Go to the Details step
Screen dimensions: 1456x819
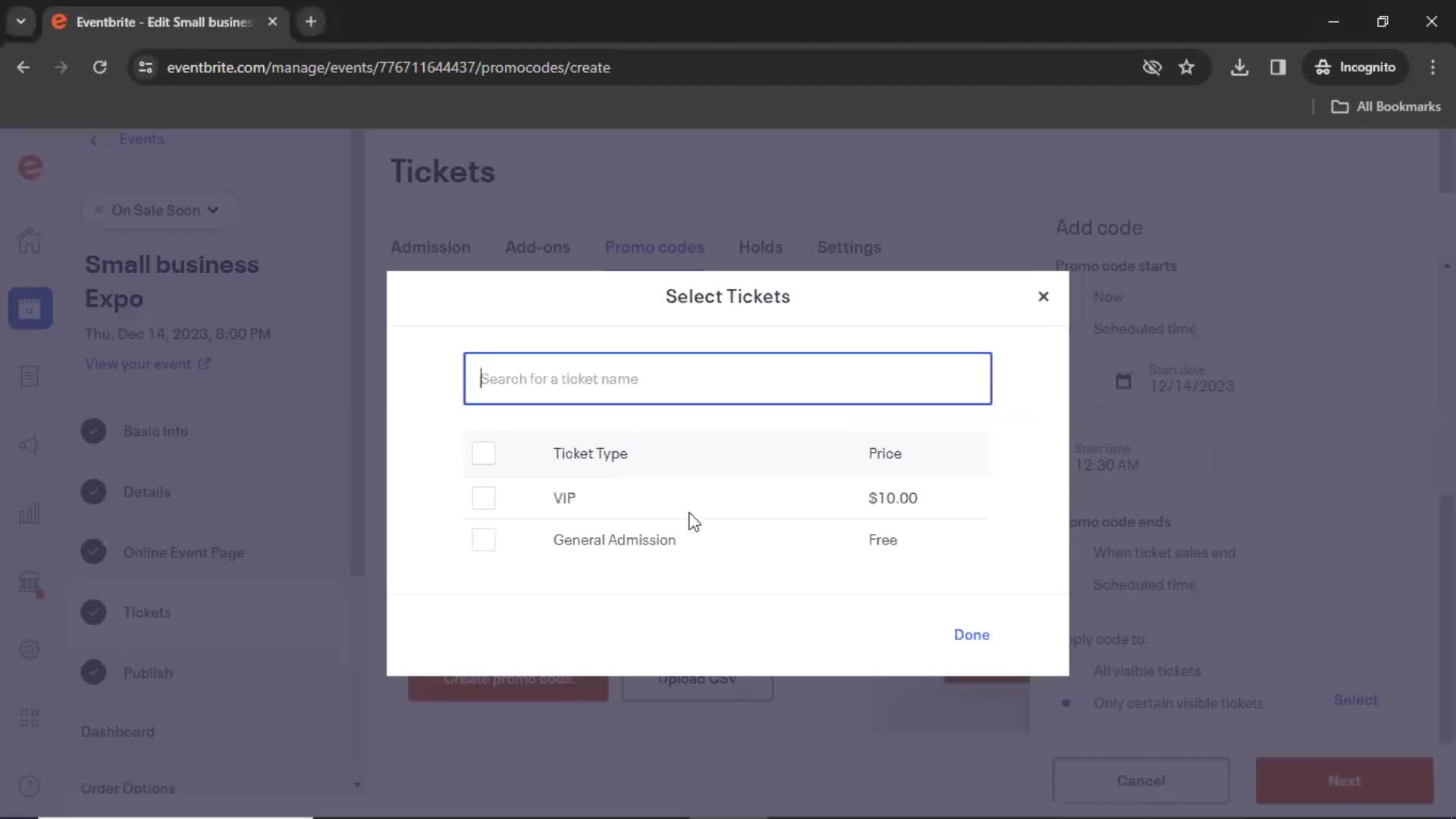pyautogui.click(x=146, y=492)
